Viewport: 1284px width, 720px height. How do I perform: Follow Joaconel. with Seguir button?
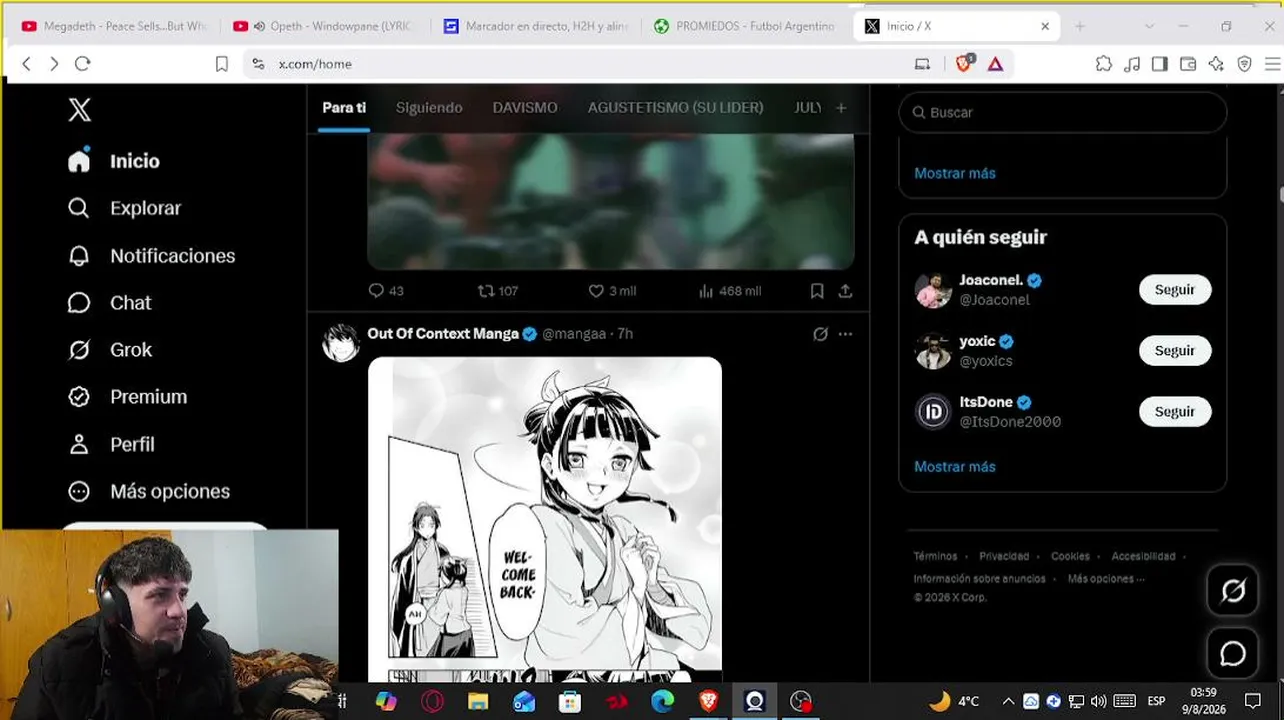[x=1175, y=290]
